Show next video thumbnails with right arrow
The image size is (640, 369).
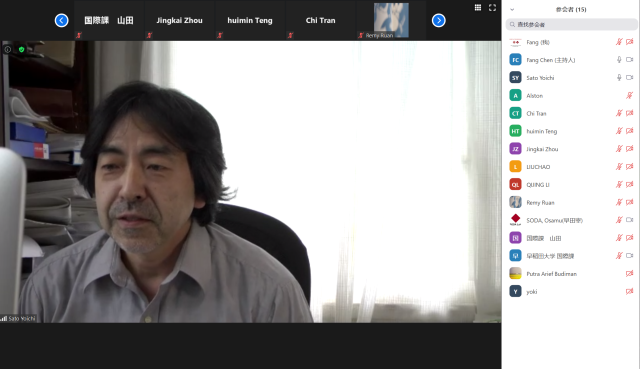[x=439, y=20]
